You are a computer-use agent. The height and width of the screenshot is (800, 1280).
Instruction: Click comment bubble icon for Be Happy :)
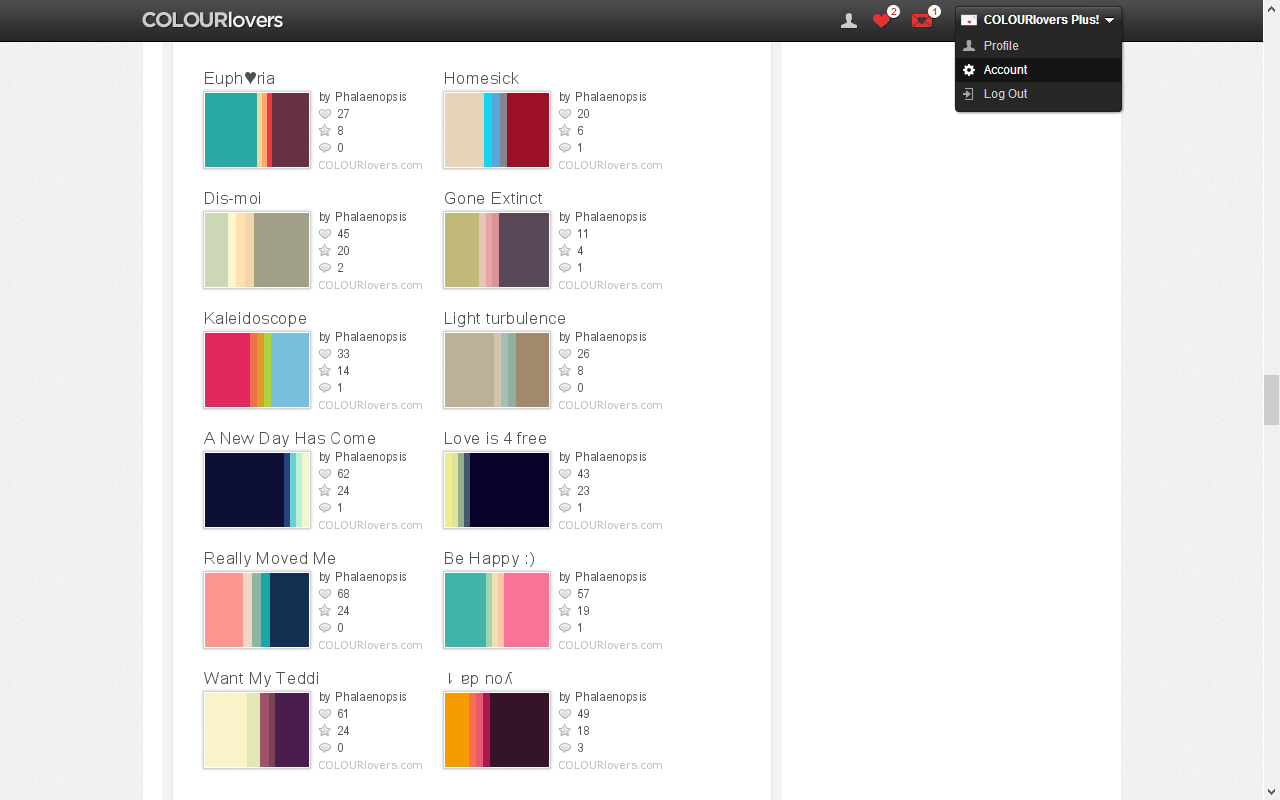(x=565, y=628)
